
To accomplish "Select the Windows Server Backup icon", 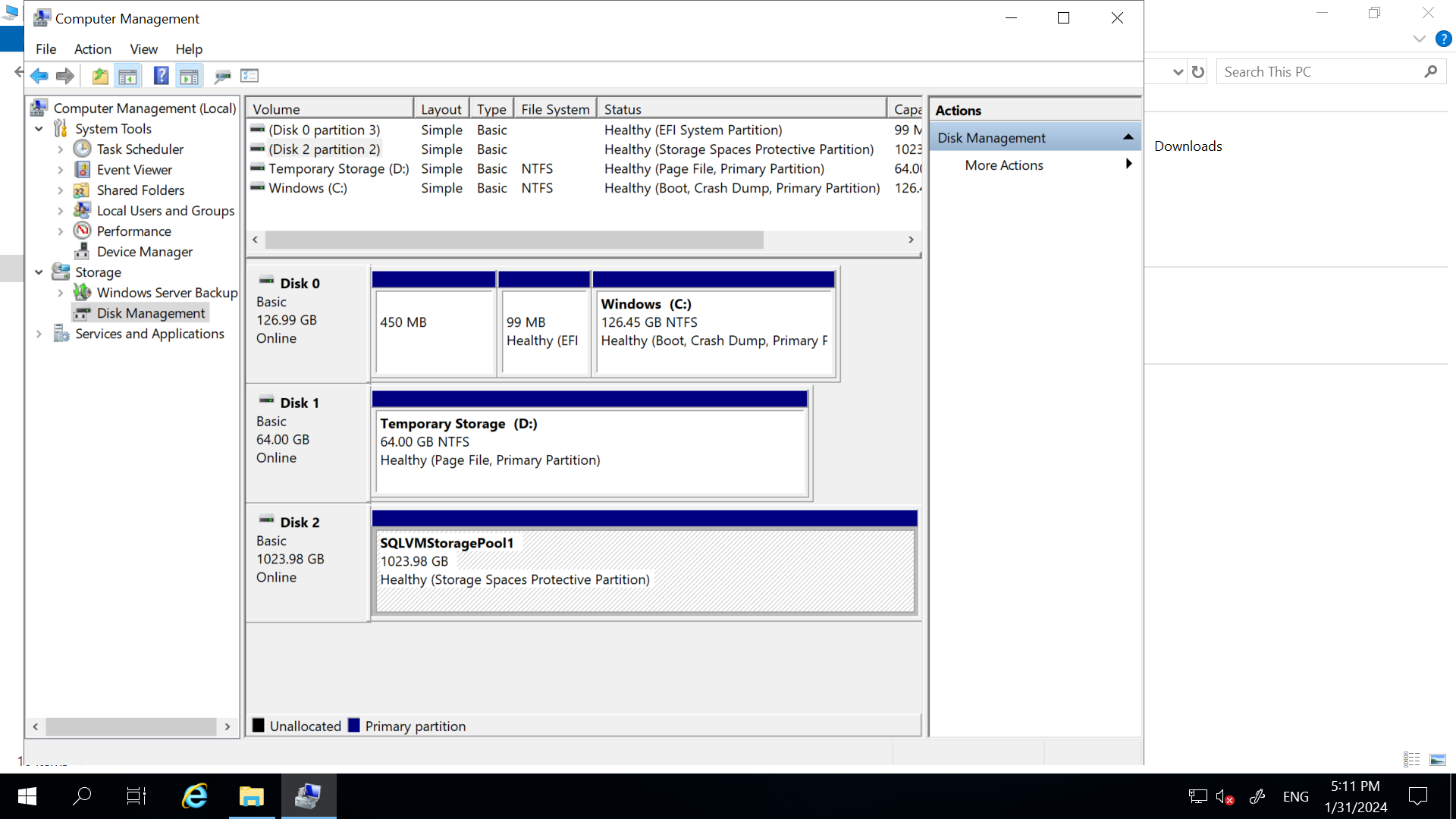I will point(83,292).
